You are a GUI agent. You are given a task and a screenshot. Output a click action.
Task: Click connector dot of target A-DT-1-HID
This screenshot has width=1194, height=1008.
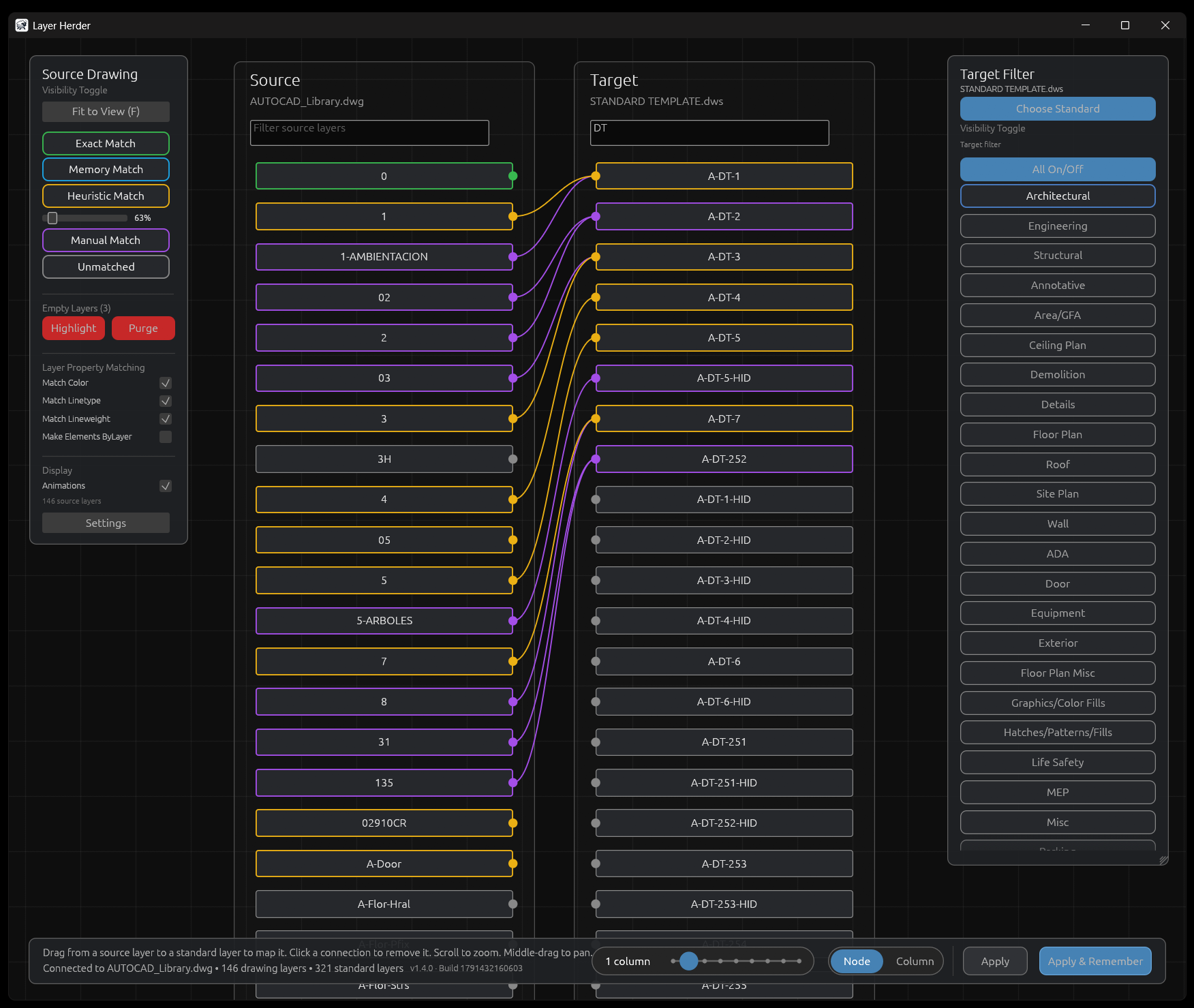tap(596, 500)
